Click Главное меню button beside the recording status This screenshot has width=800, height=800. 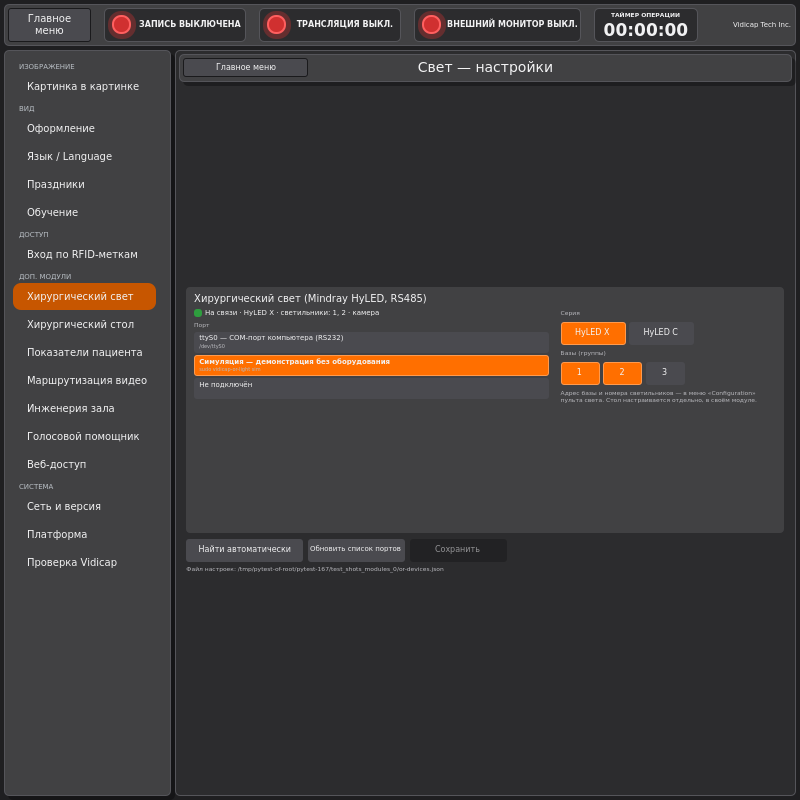[x=49, y=24]
